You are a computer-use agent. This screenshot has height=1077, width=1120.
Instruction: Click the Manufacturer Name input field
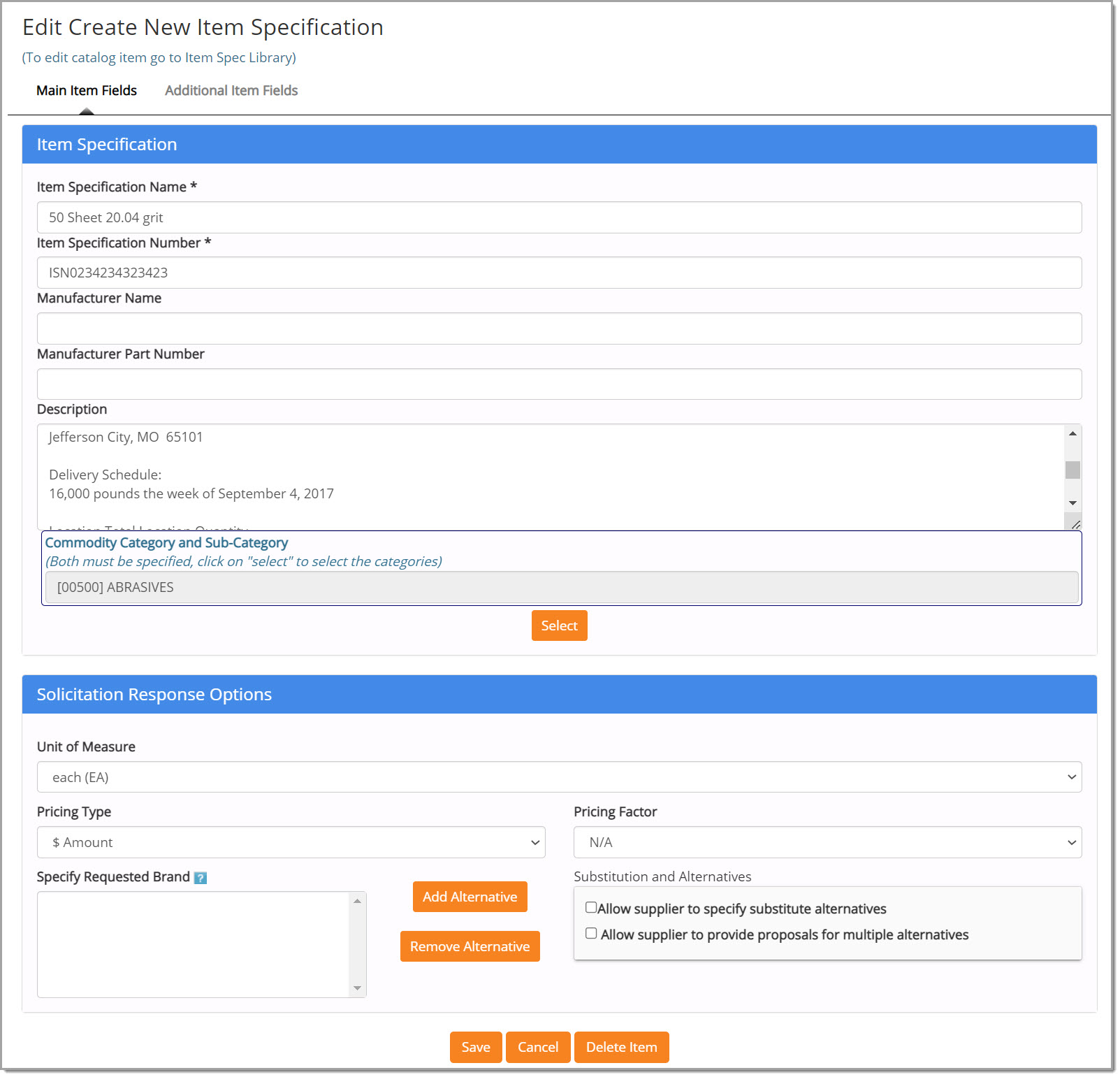(x=558, y=328)
